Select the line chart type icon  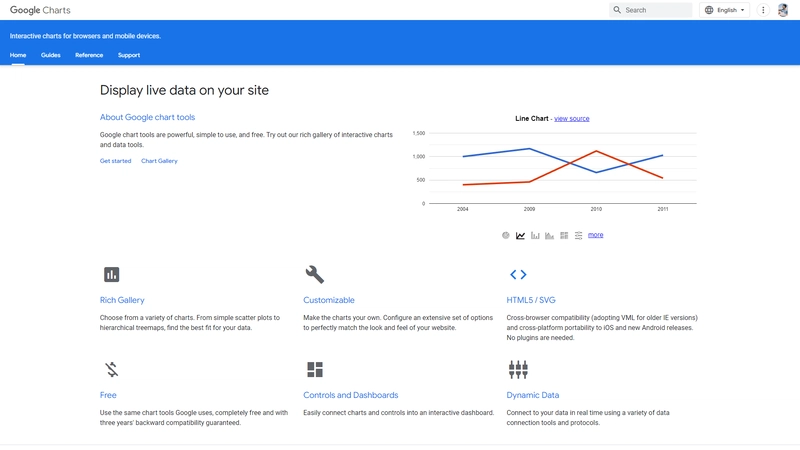click(x=520, y=235)
